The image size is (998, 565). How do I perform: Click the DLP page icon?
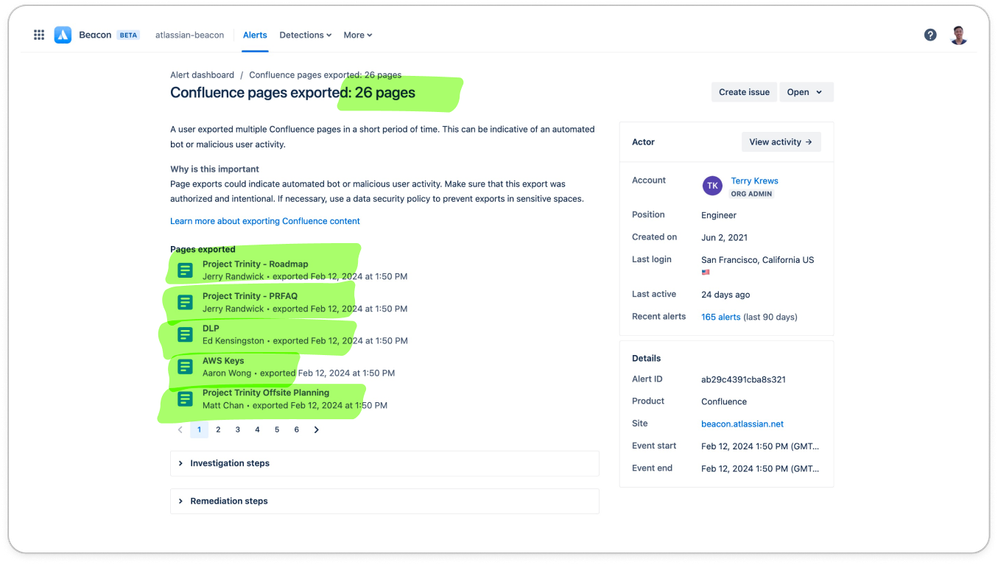tap(185, 335)
